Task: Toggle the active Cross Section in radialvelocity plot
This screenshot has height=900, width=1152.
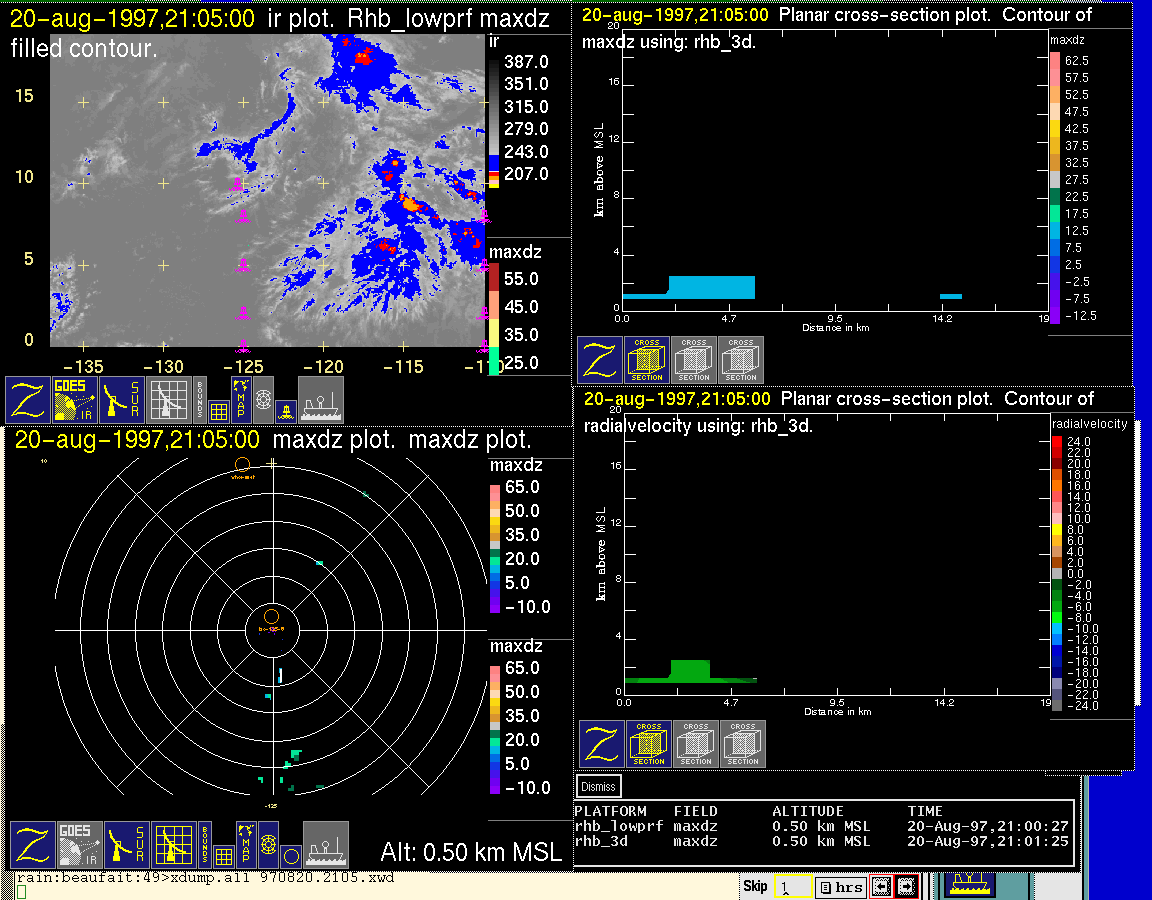Action: click(649, 744)
